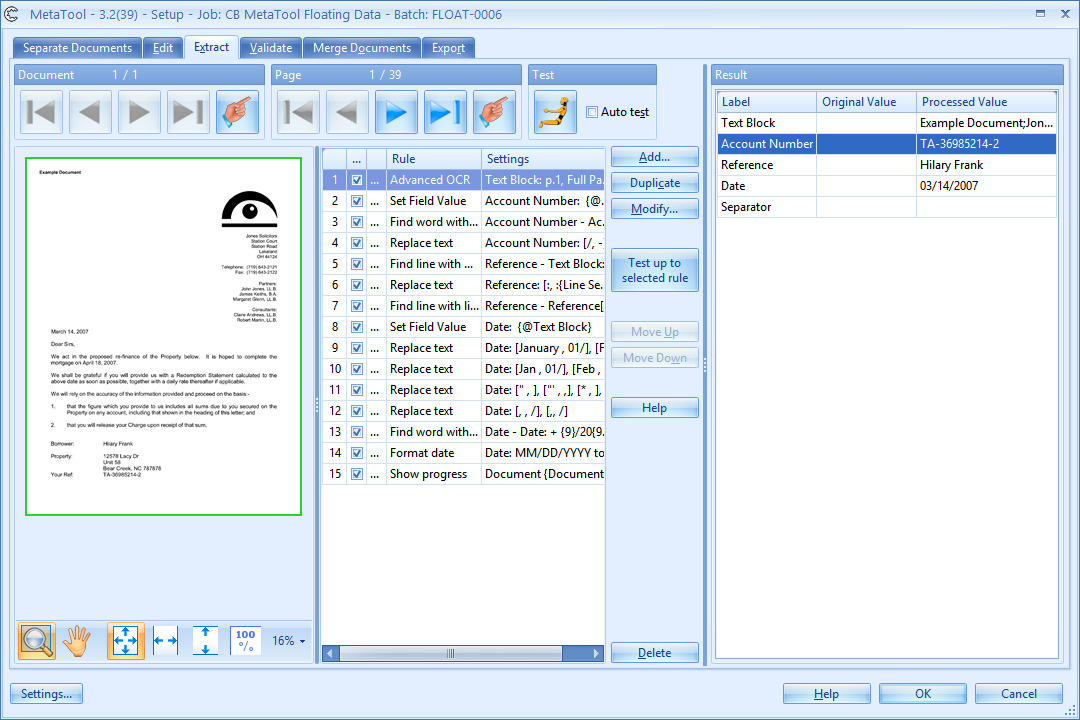Screen dimensions: 1080x720
Task: Fit page to width
Action: click(x=166, y=641)
